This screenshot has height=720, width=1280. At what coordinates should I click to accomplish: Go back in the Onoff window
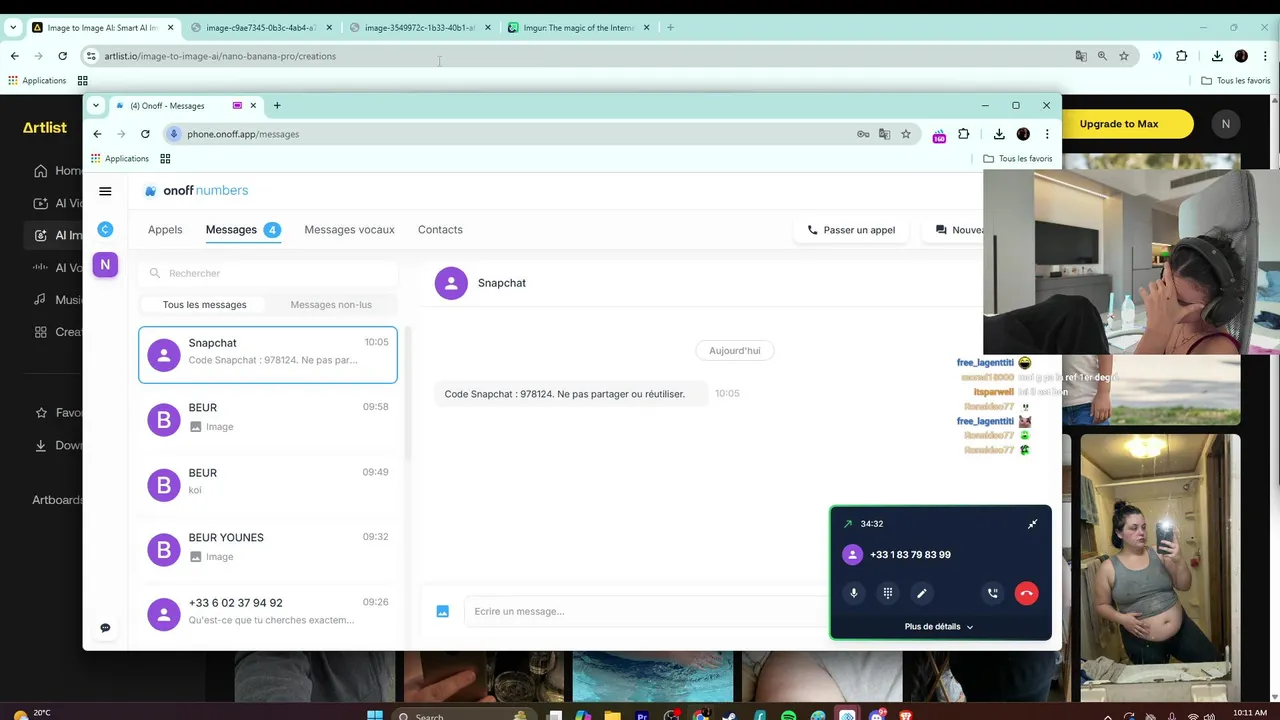(x=97, y=134)
